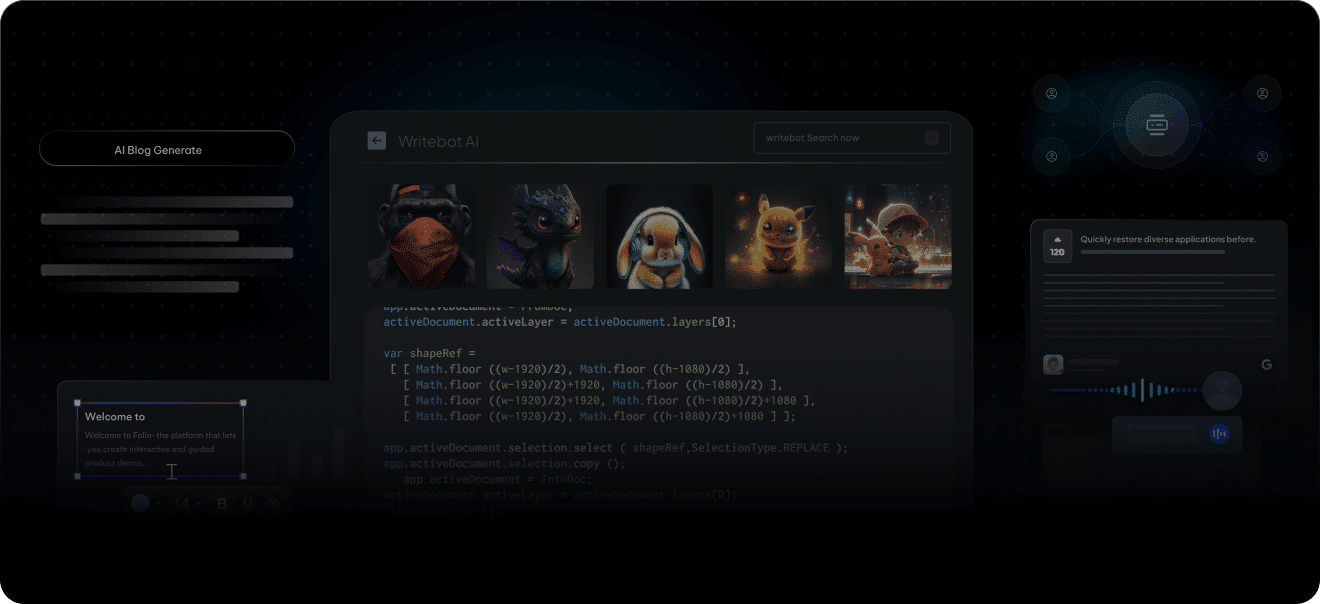Toggle bold formatting in the text toolbar
Screen dimensions: 1320x604
tap(222, 503)
